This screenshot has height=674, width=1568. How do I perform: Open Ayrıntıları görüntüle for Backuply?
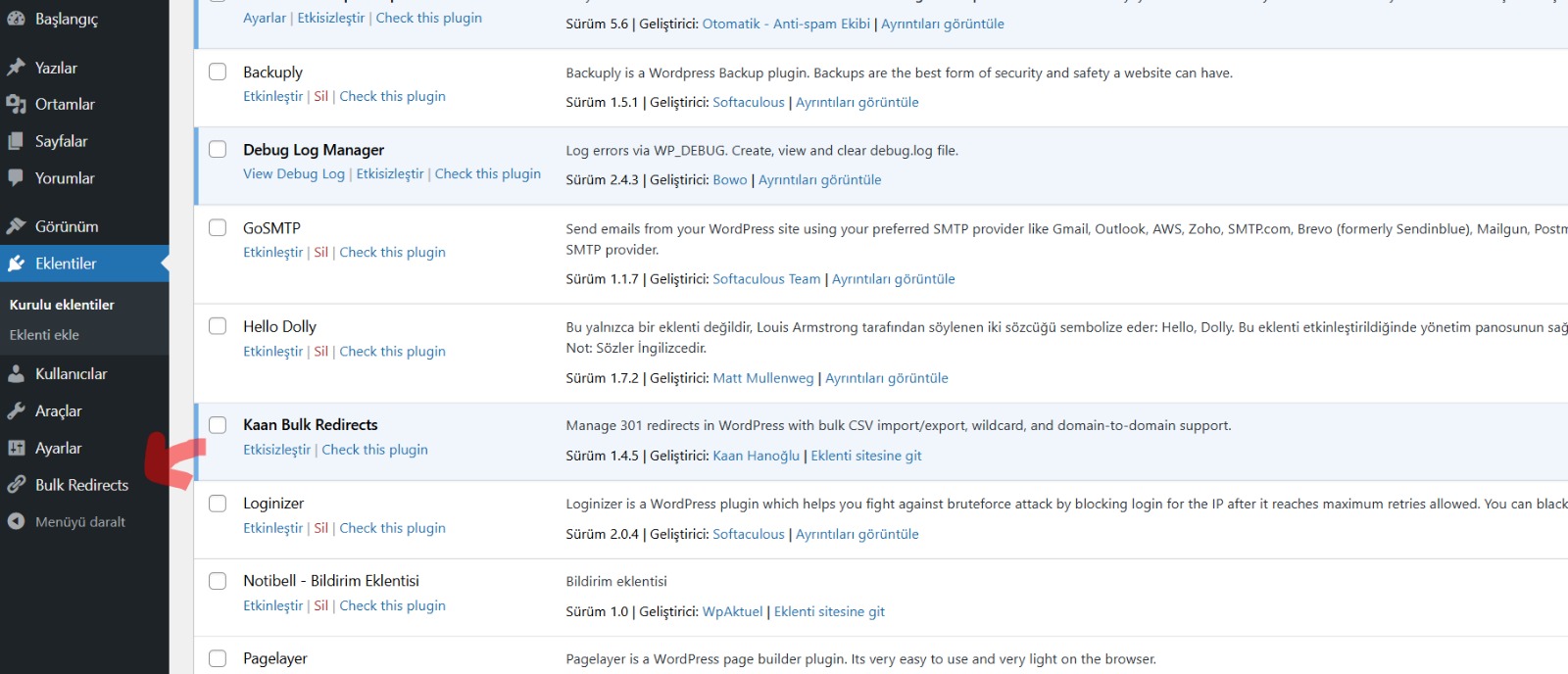[x=857, y=102]
